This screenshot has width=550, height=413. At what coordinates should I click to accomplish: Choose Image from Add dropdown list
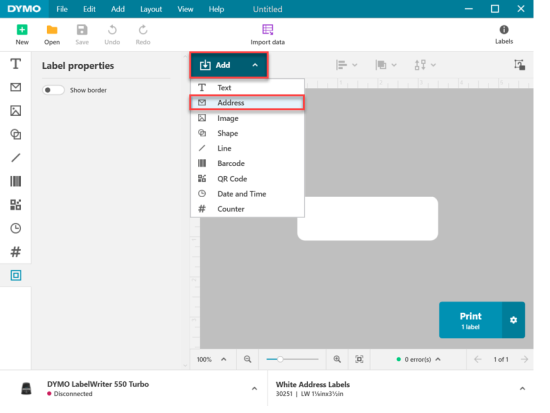[247, 118]
